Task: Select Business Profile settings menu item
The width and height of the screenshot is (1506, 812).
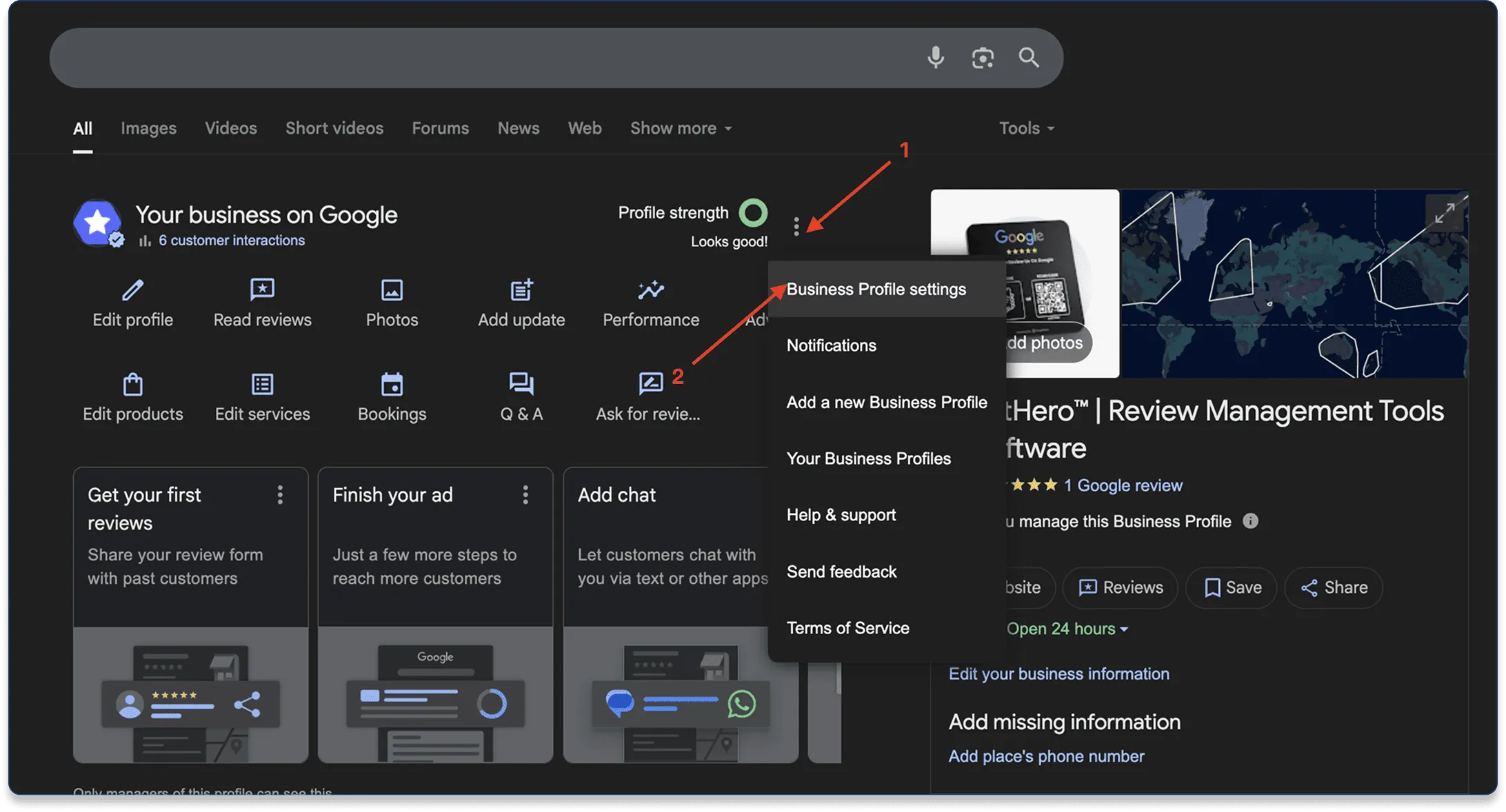Action: [x=876, y=290]
